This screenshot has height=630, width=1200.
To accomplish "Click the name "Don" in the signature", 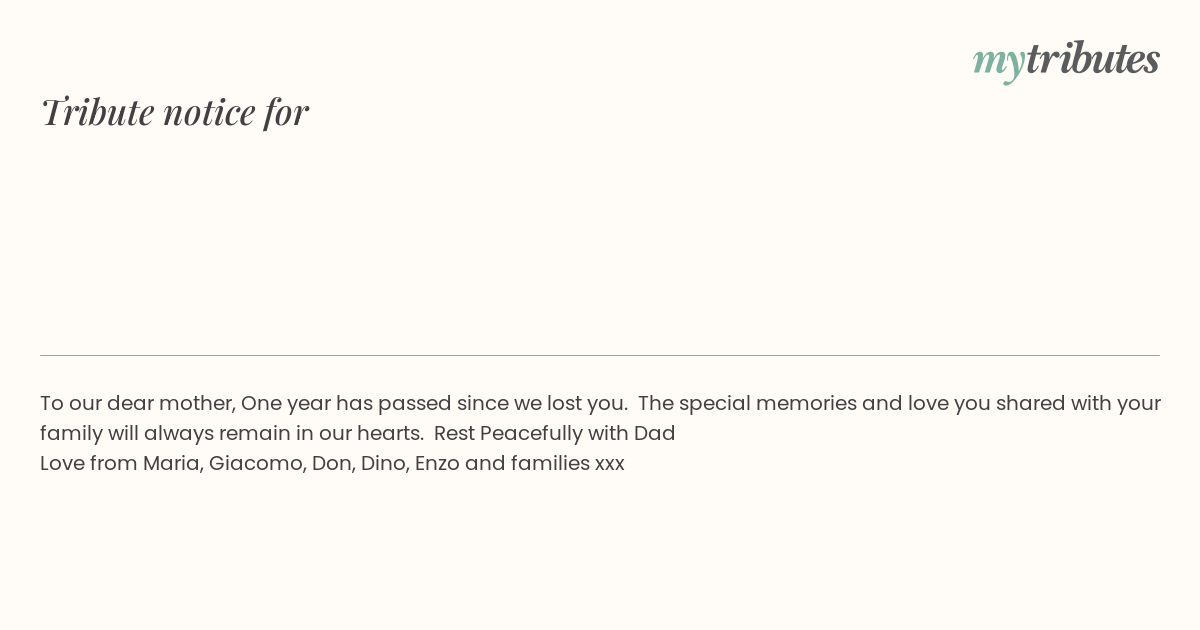I will (x=331, y=464).
